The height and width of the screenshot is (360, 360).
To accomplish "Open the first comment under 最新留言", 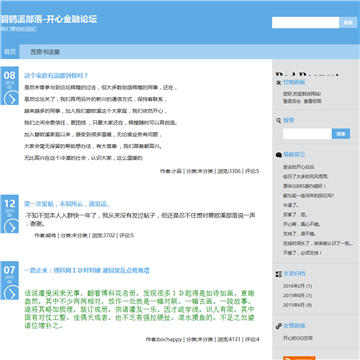I will (298, 167).
